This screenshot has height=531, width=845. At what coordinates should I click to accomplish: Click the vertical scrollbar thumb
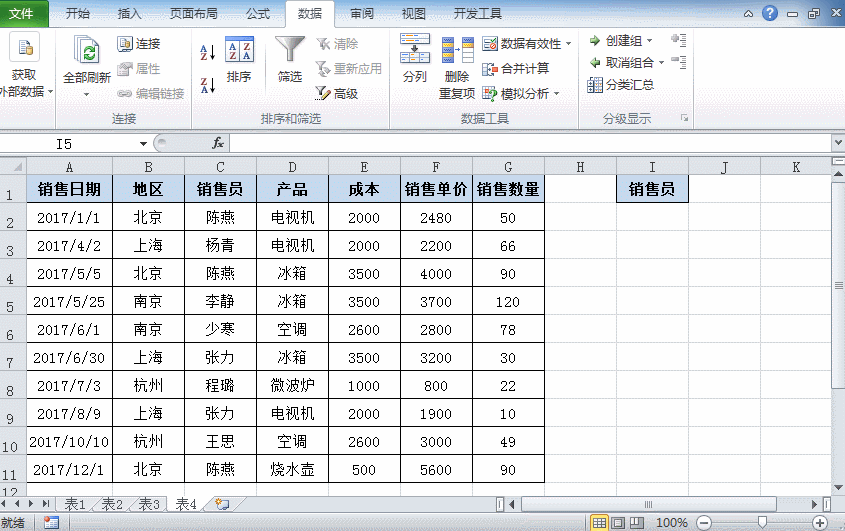coord(839,285)
